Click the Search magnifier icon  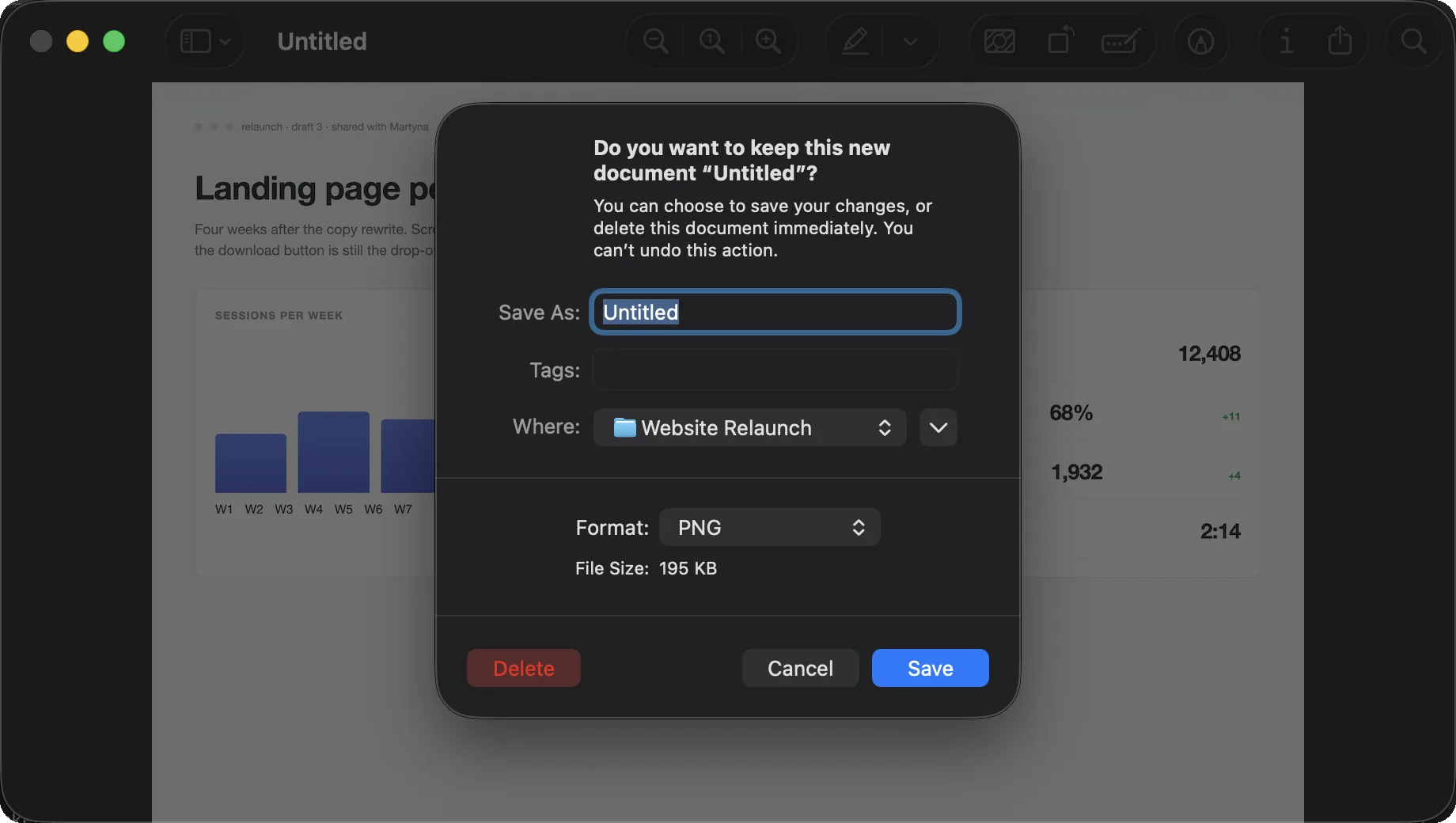(x=1414, y=41)
